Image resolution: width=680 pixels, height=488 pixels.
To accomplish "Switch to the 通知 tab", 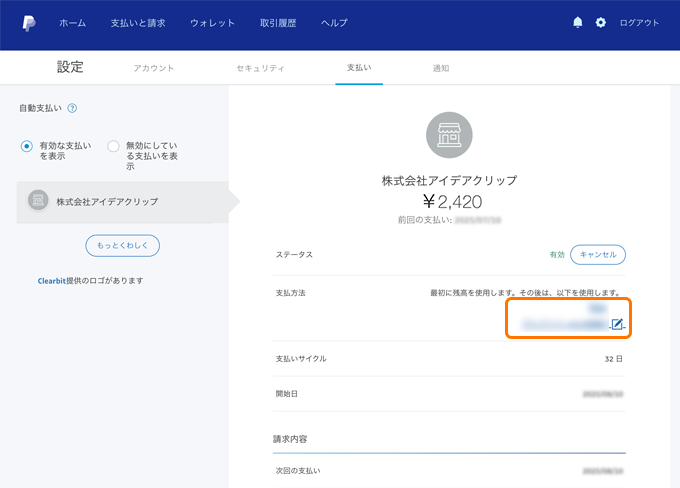I will [441, 68].
